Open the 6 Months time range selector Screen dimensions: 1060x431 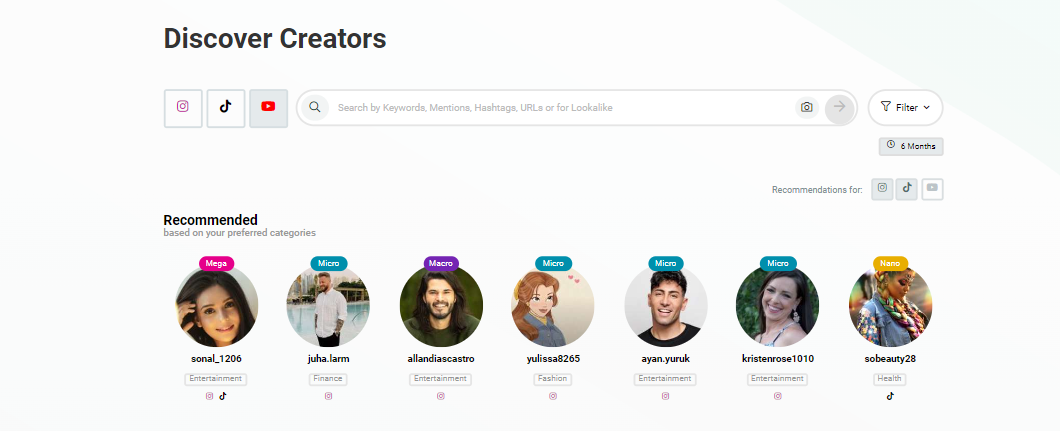(911, 146)
